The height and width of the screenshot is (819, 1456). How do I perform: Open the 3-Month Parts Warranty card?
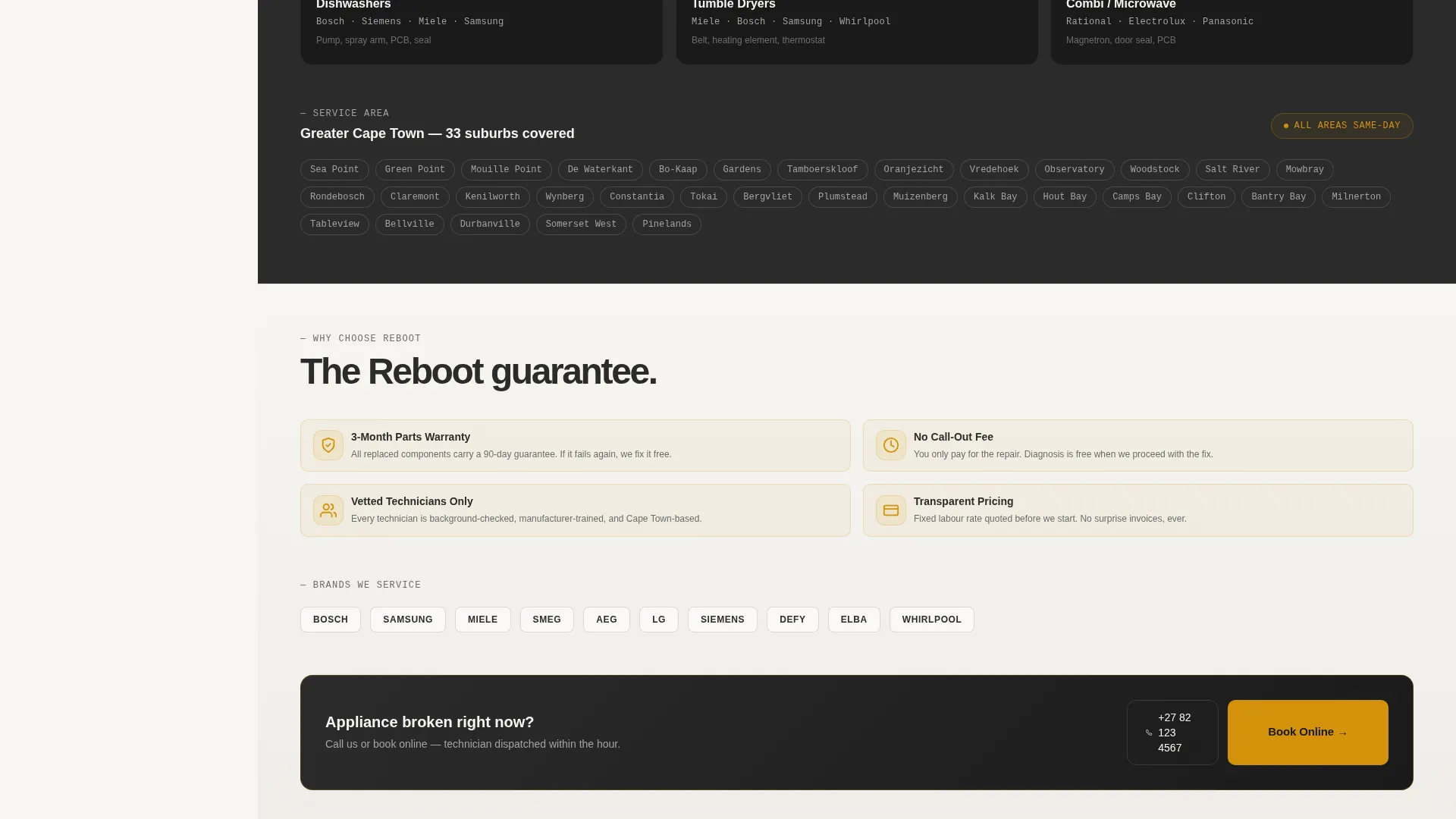click(x=576, y=446)
